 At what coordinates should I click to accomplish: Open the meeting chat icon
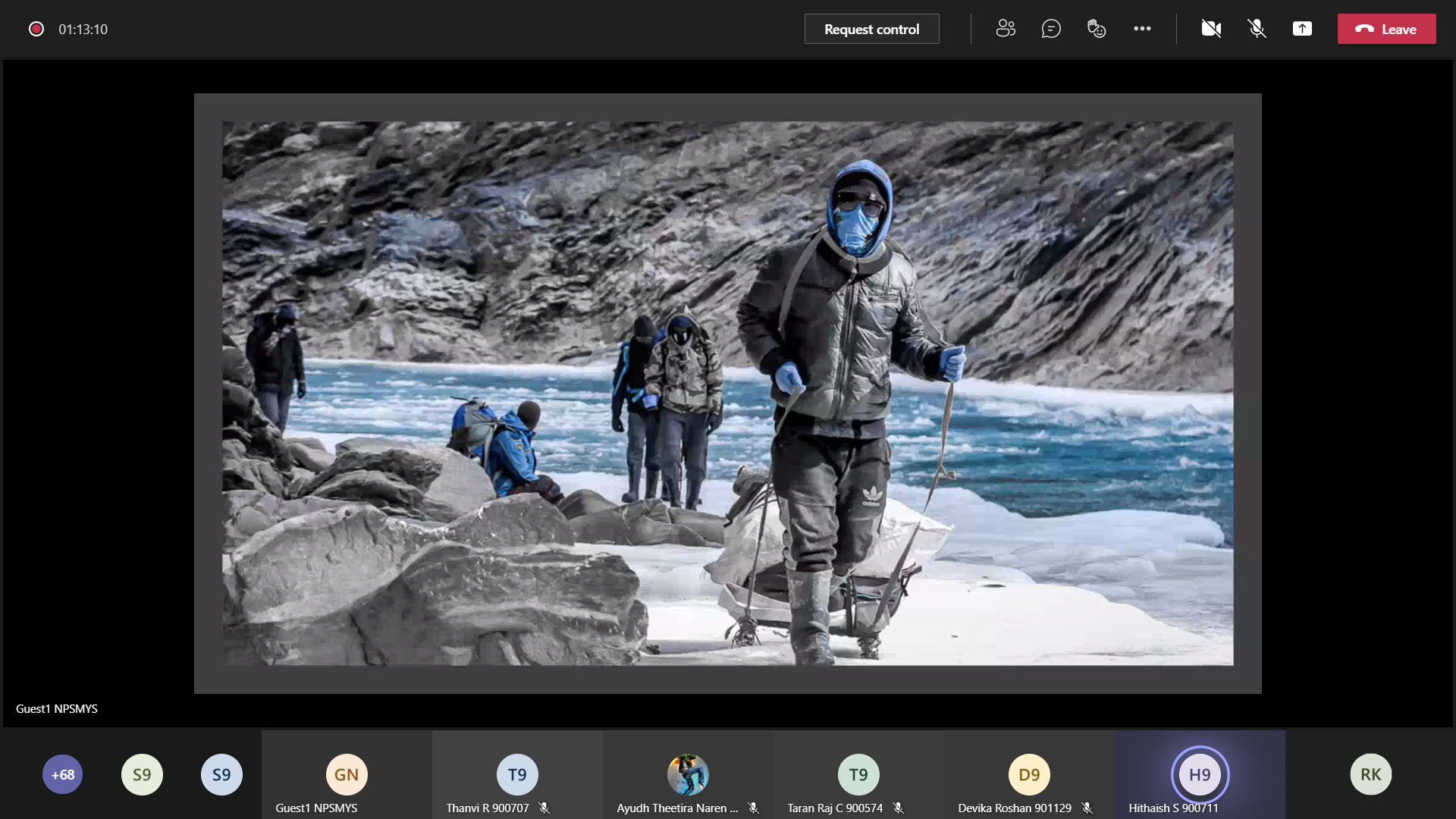click(x=1051, y=29)
